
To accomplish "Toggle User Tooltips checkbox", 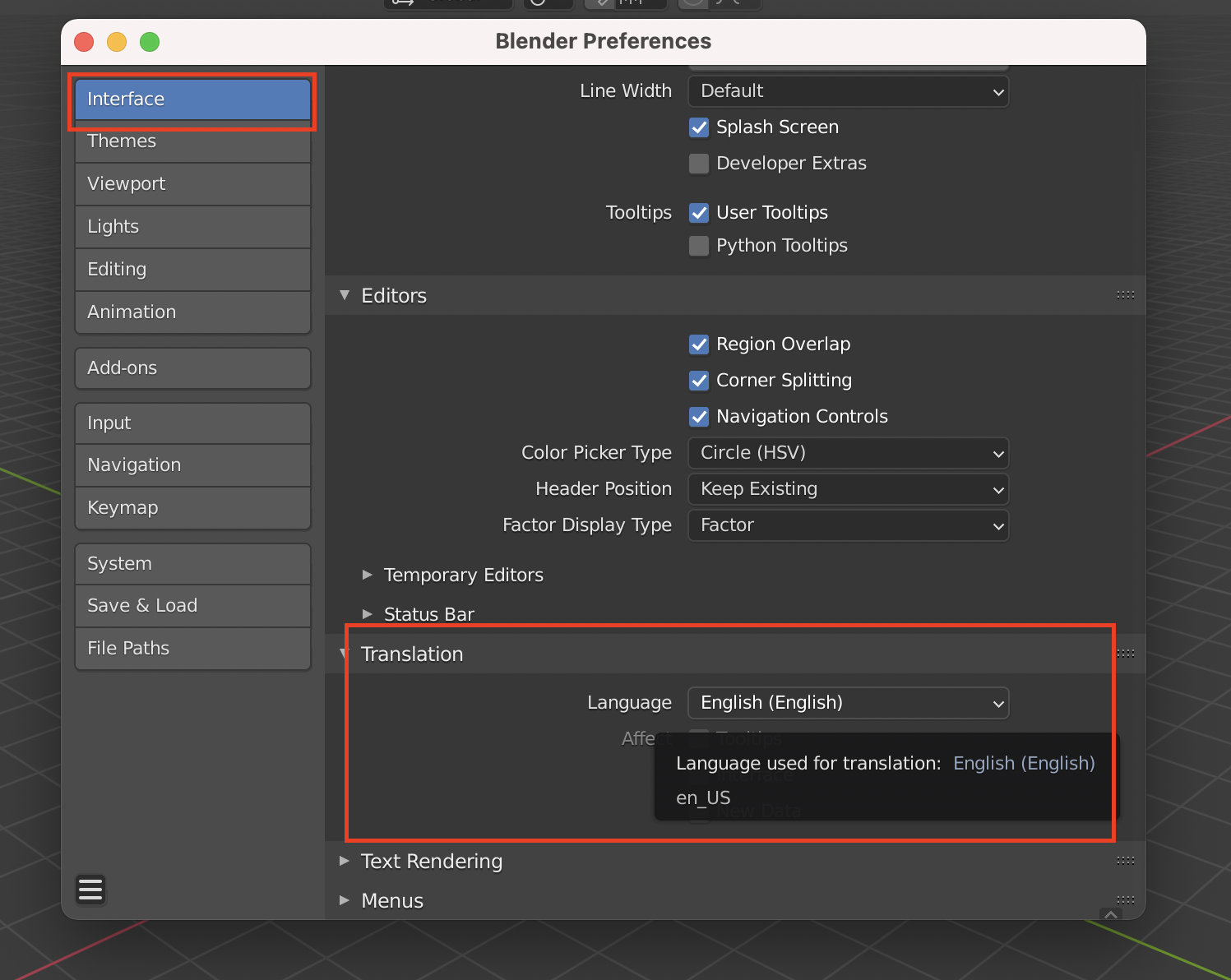I will [x=699, y=213].
